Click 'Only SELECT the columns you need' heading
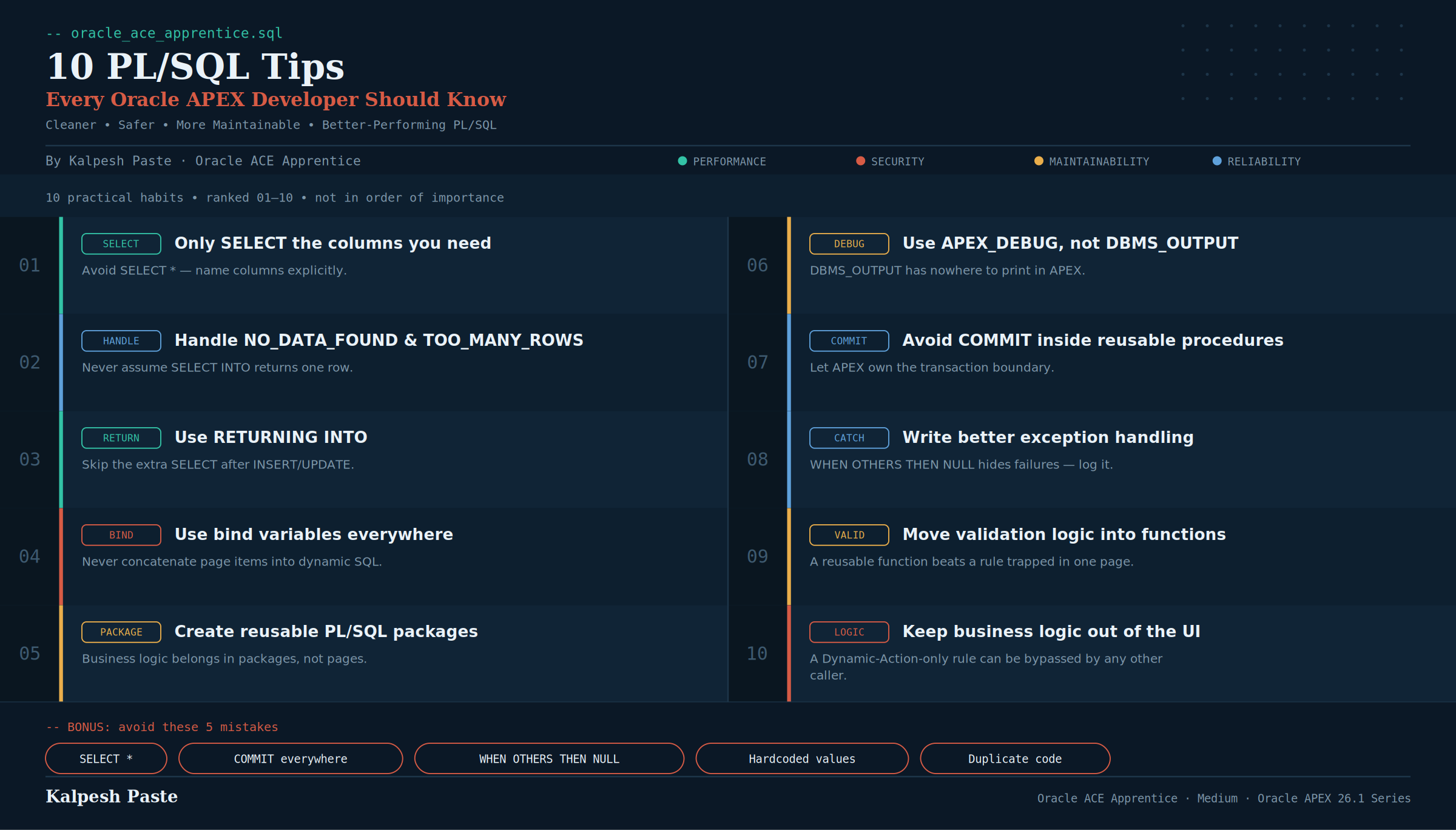 pos(333,243)
